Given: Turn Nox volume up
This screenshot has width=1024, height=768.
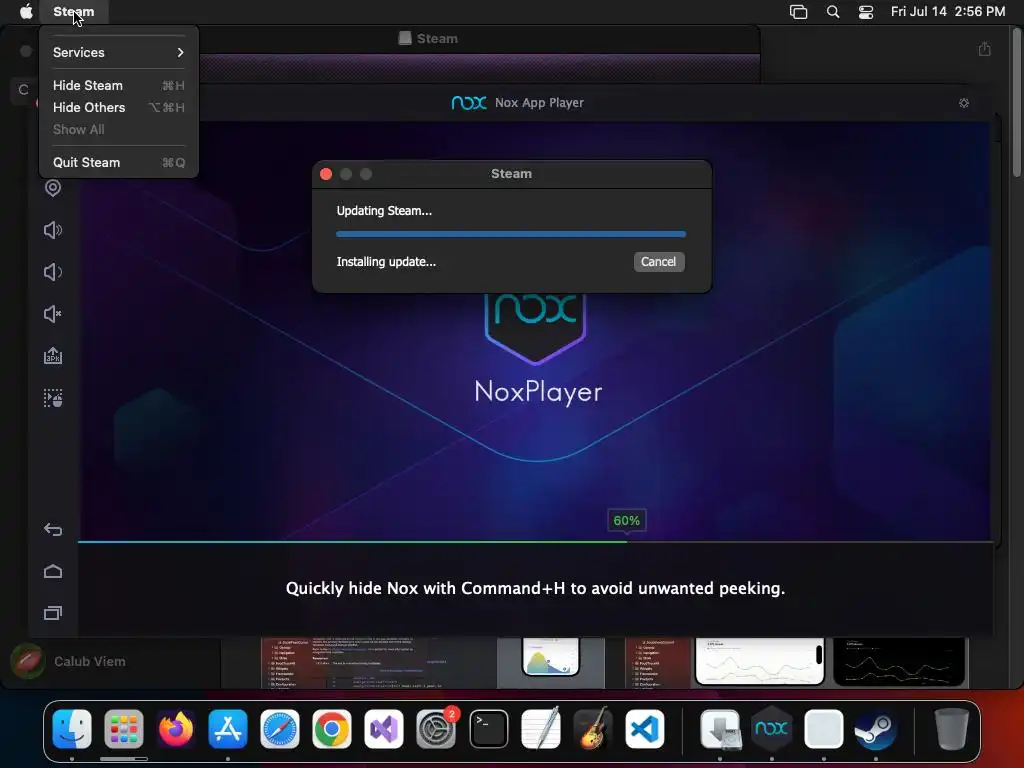Looking at the screenshot, I should click(53, 230).
